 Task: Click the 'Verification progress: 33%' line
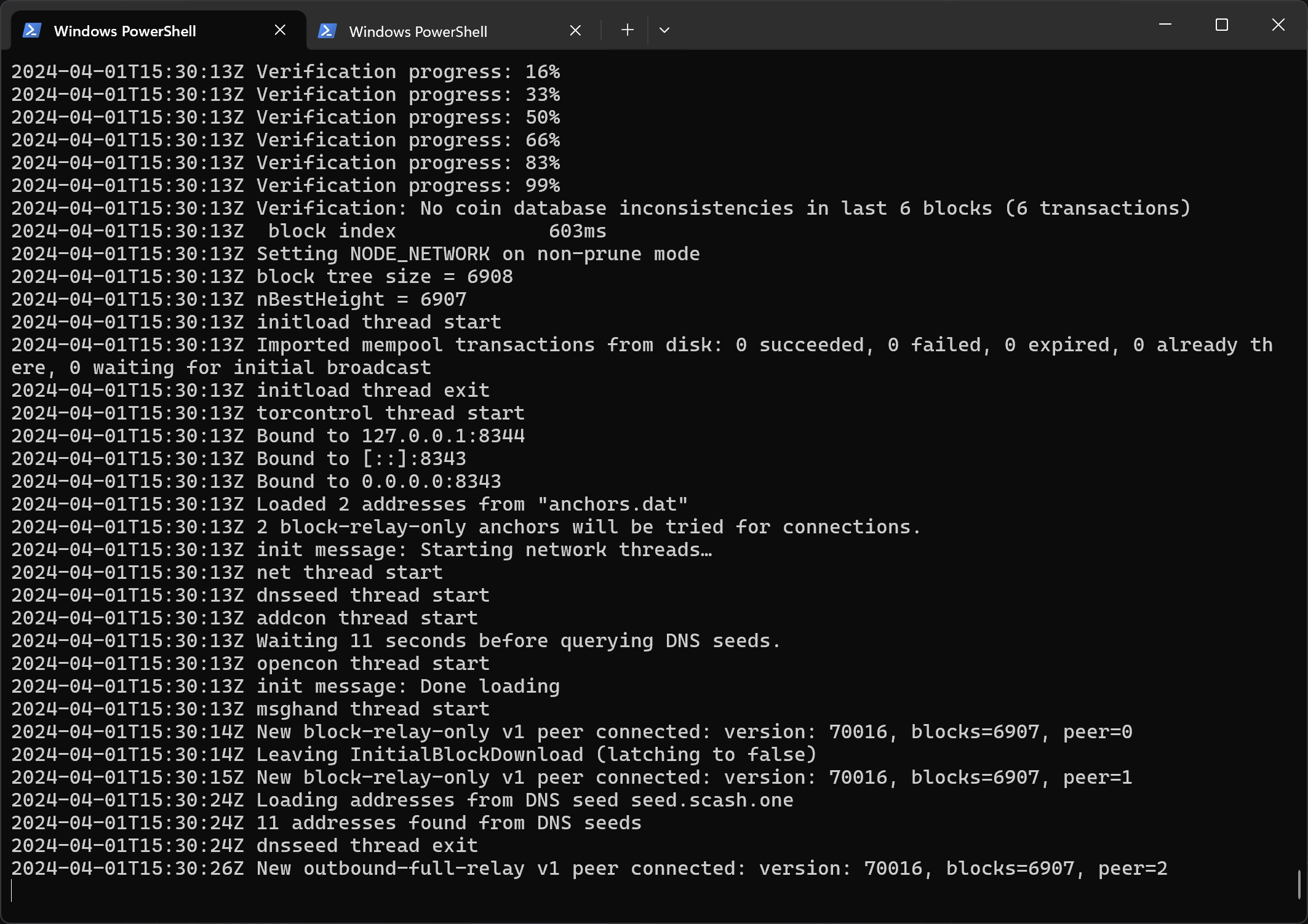[285, 95]
